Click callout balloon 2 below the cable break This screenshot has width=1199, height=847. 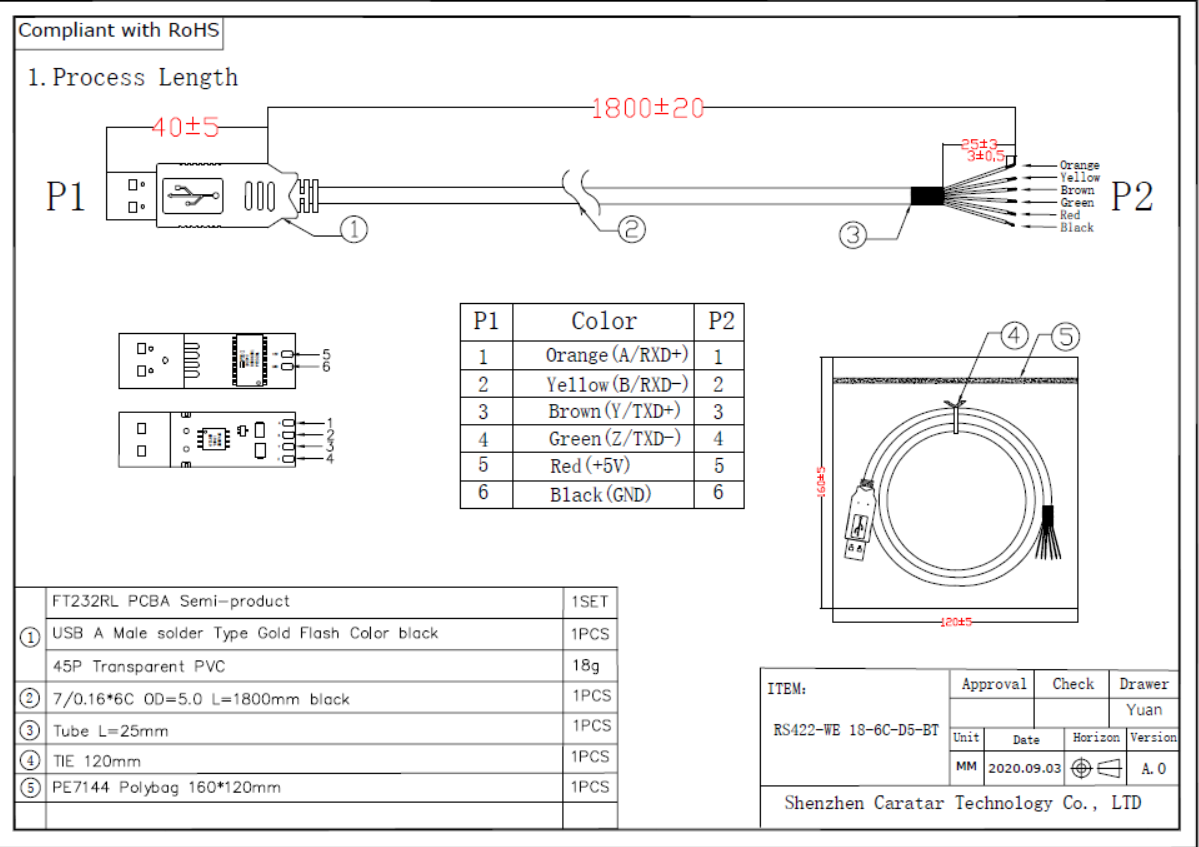tap(631, 229)
